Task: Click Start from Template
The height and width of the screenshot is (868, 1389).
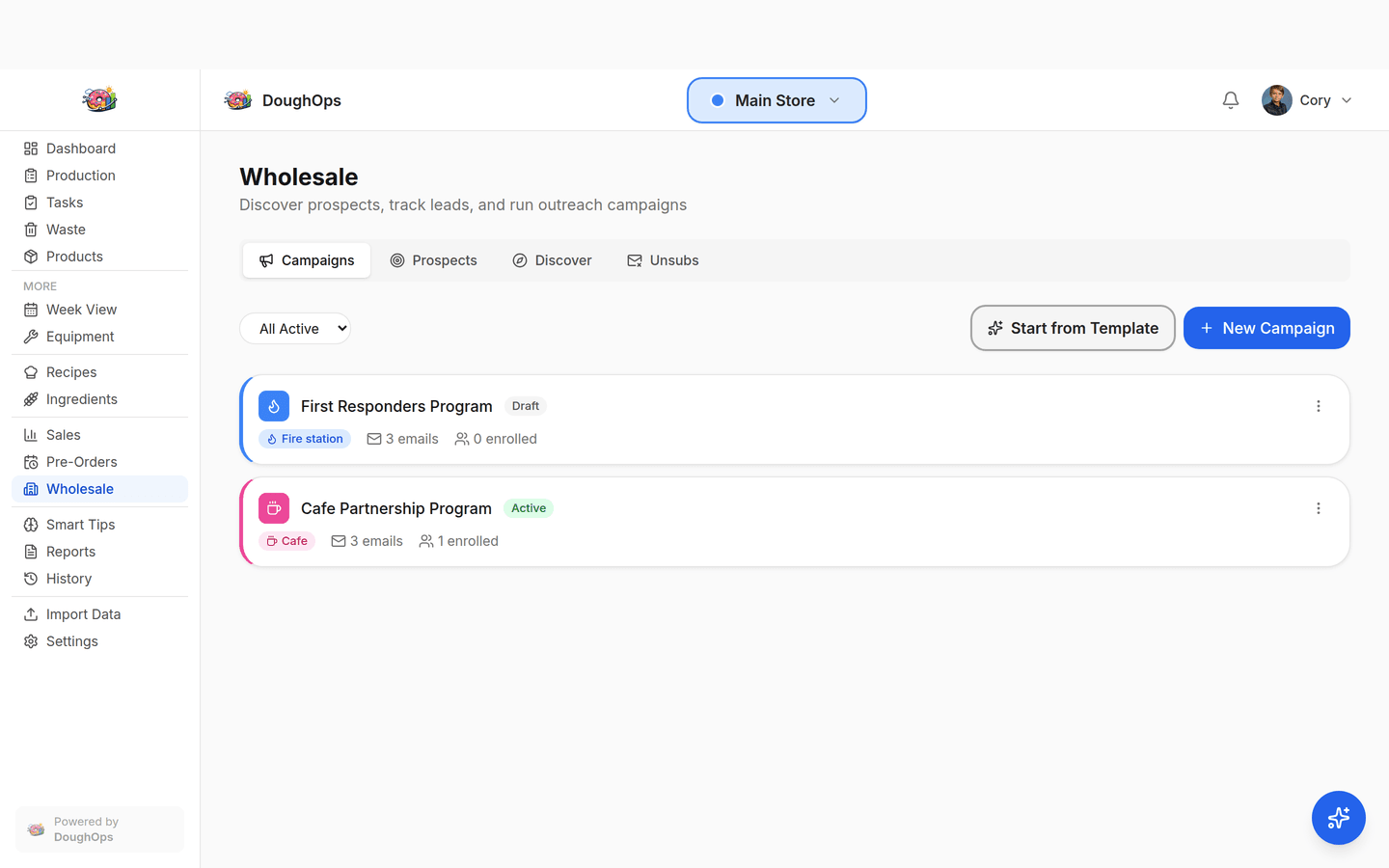Action: (x=1072, y=328)
